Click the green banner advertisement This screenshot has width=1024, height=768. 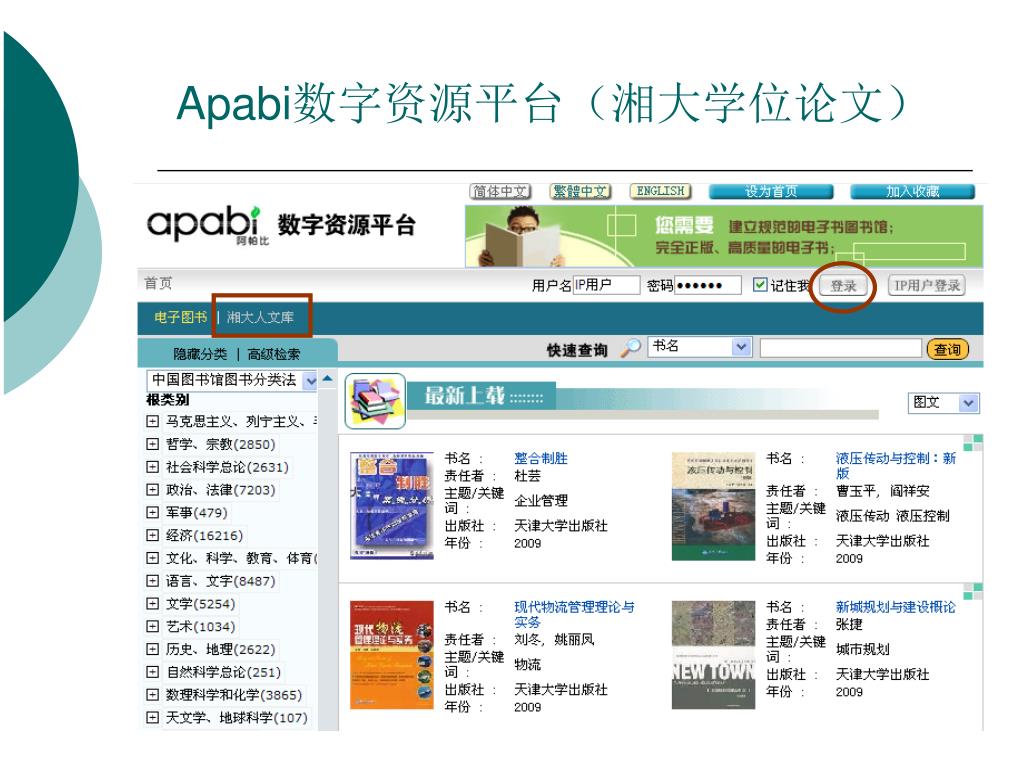point(724,236)
